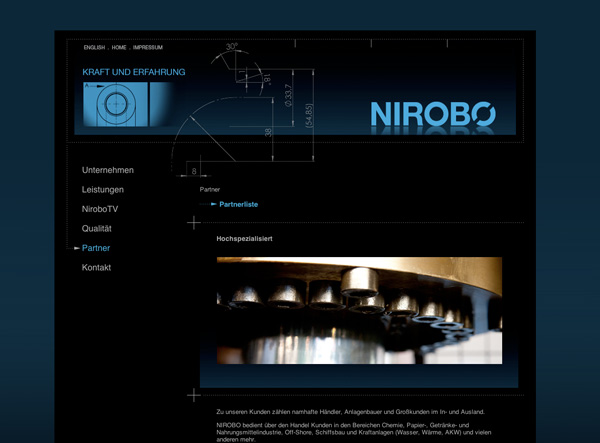Open the Unternehmen menu item

(x=107, y=170)
